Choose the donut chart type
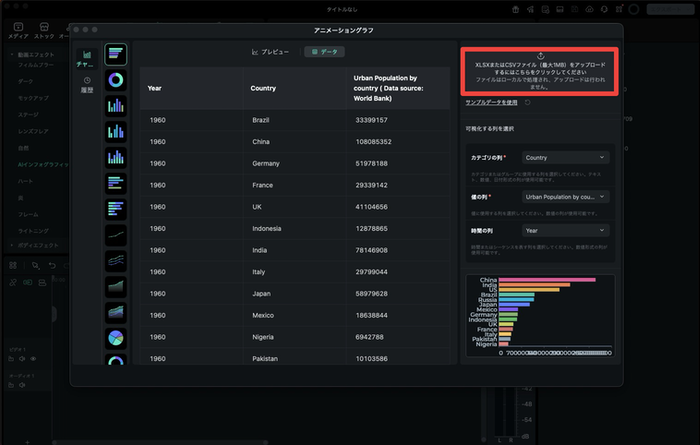The height and width of the screenshot is (445, 700). (x=116, y=79)
